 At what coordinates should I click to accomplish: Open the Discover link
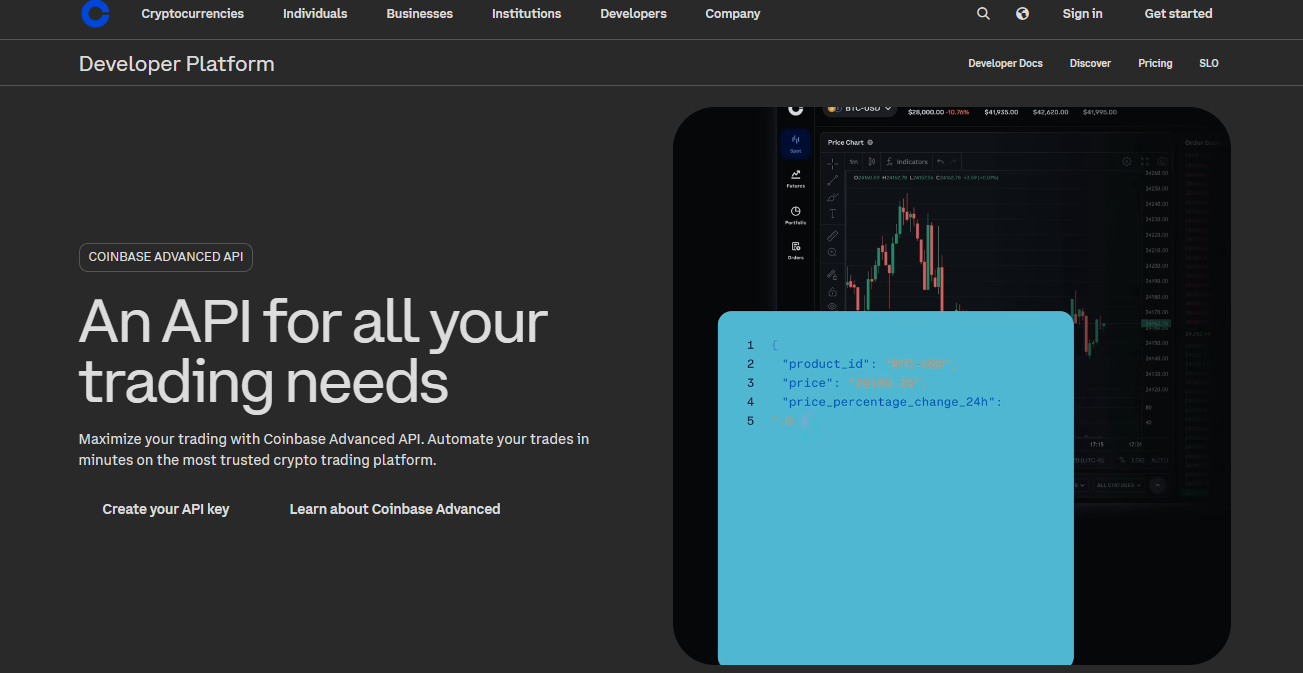(x=1090, y=63)
